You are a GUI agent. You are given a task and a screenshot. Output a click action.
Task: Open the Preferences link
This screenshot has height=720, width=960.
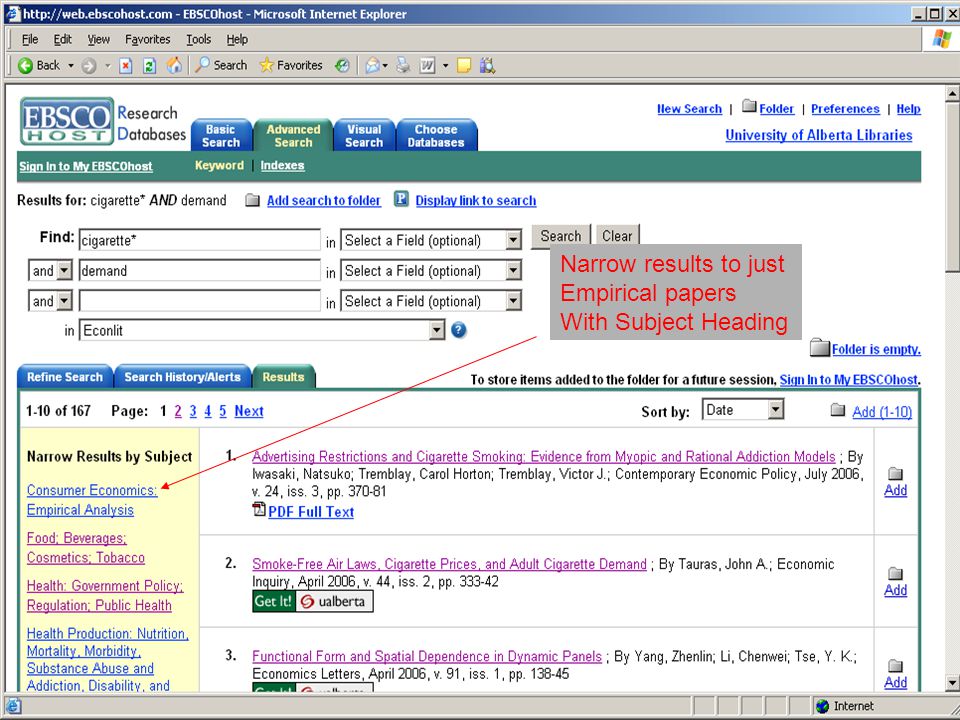click(845, 109)
